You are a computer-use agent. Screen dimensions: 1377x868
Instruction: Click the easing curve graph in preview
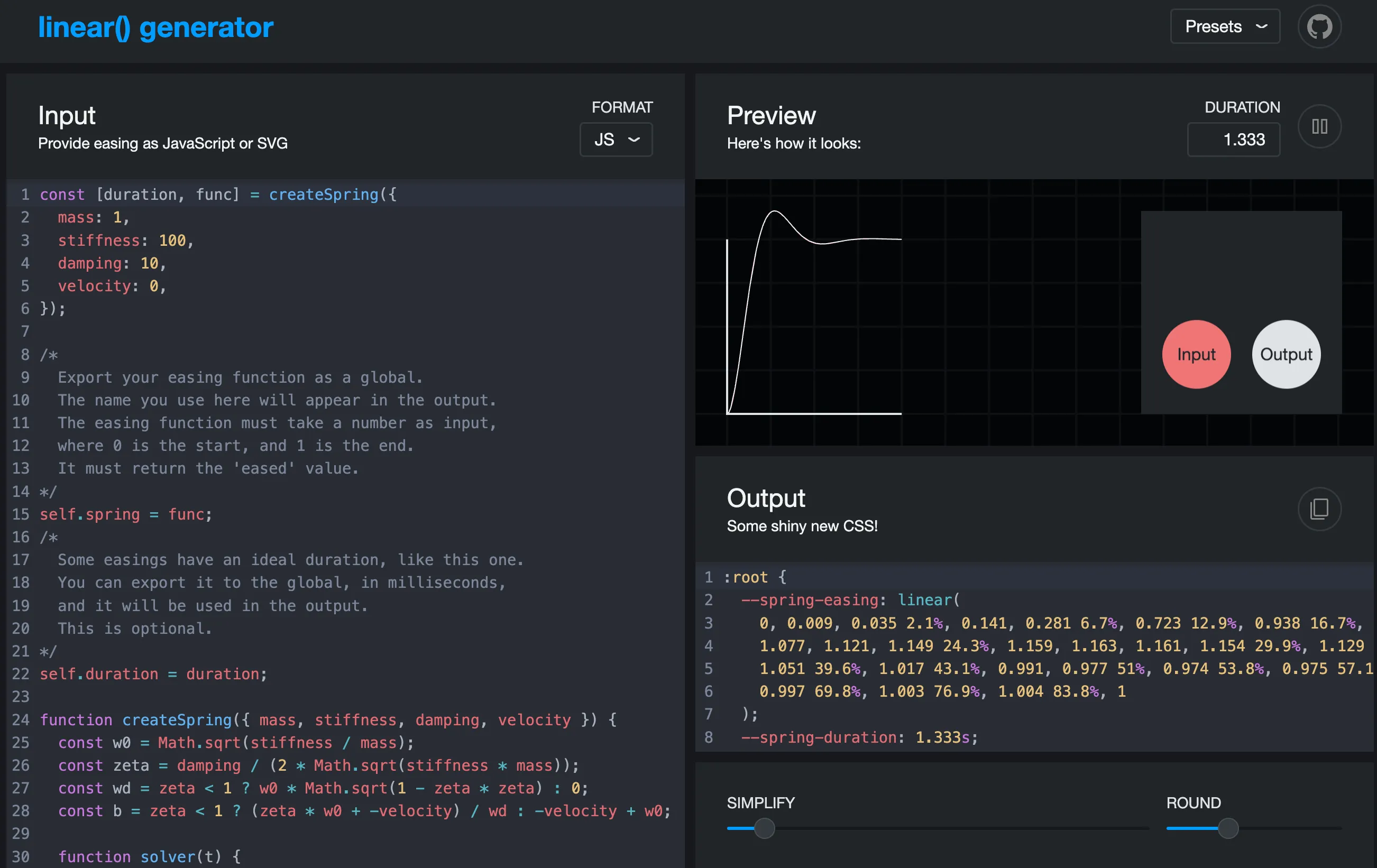[813, 312]
